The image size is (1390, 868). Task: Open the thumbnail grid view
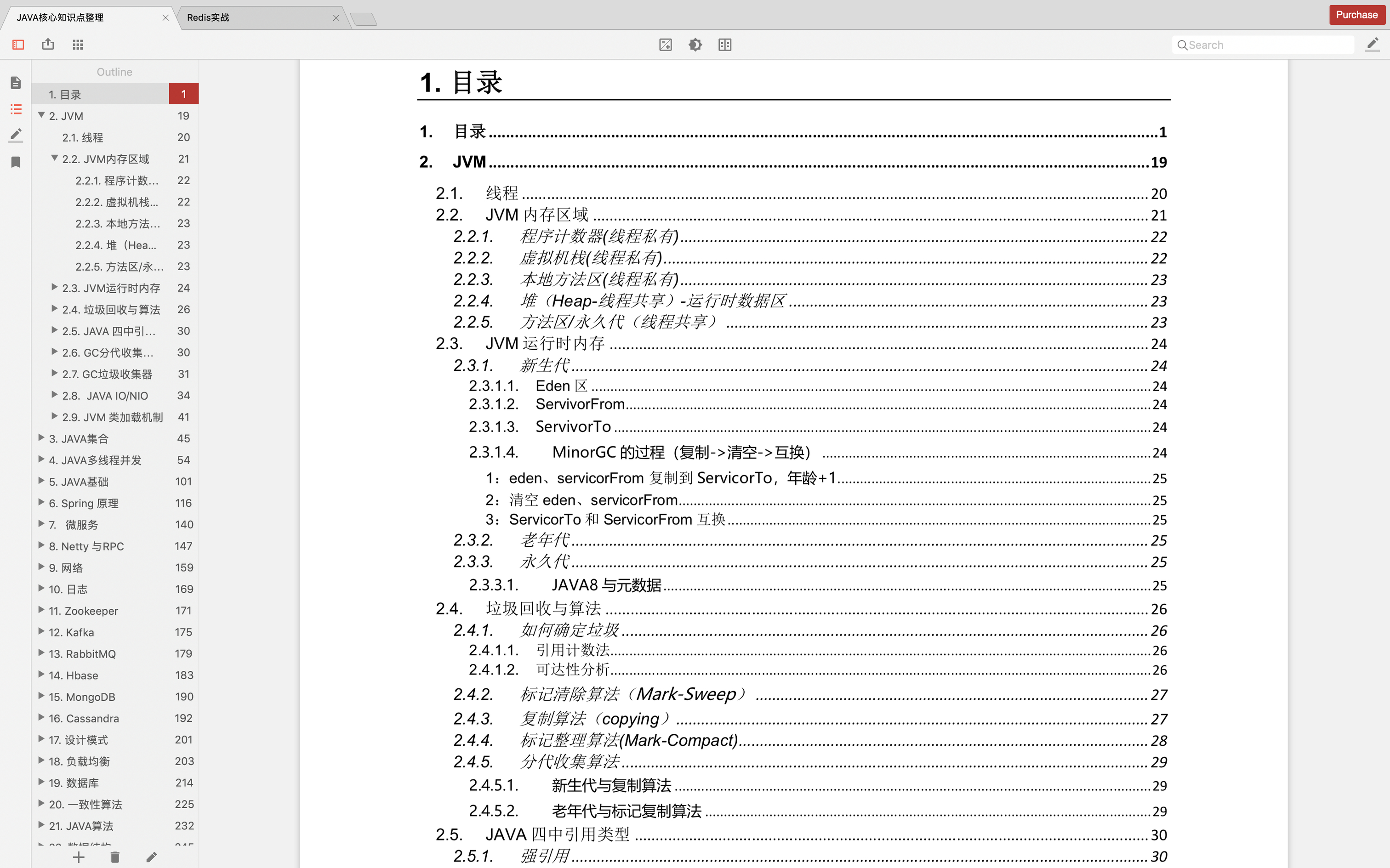pos(78,45)
